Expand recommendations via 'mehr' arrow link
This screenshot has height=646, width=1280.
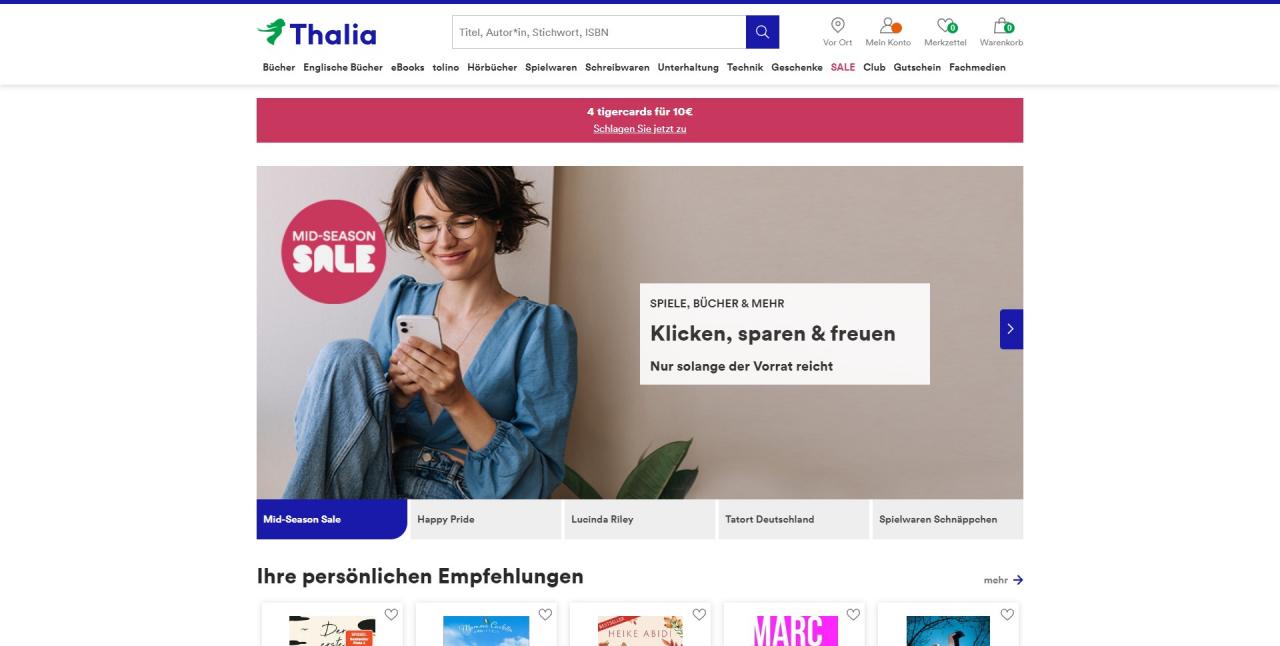[x=1003, y=580]
